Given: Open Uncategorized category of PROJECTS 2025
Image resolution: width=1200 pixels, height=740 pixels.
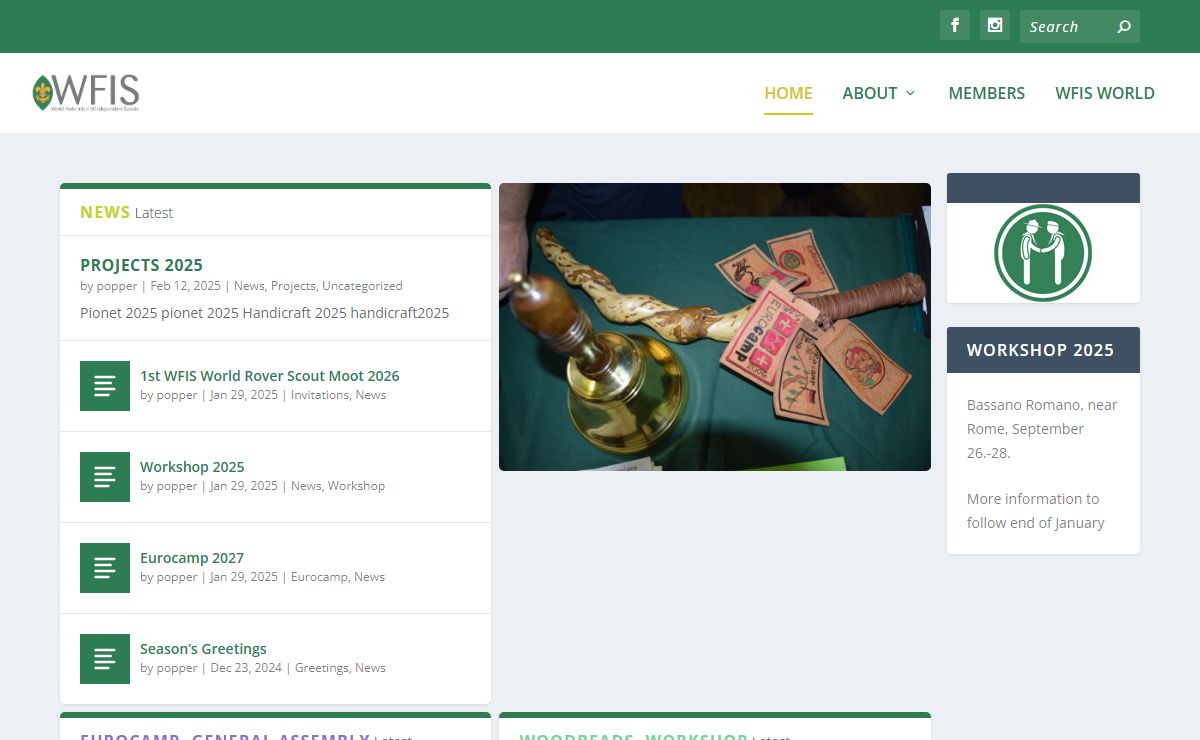Looking at the screenshot, I should point(362,286).
